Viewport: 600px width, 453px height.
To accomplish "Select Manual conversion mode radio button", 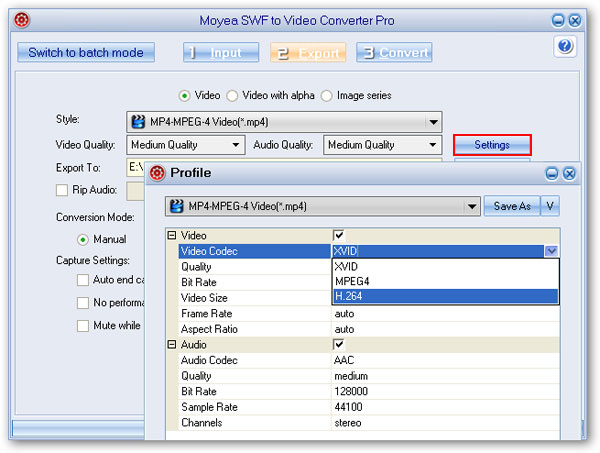I will coord(83,240).
